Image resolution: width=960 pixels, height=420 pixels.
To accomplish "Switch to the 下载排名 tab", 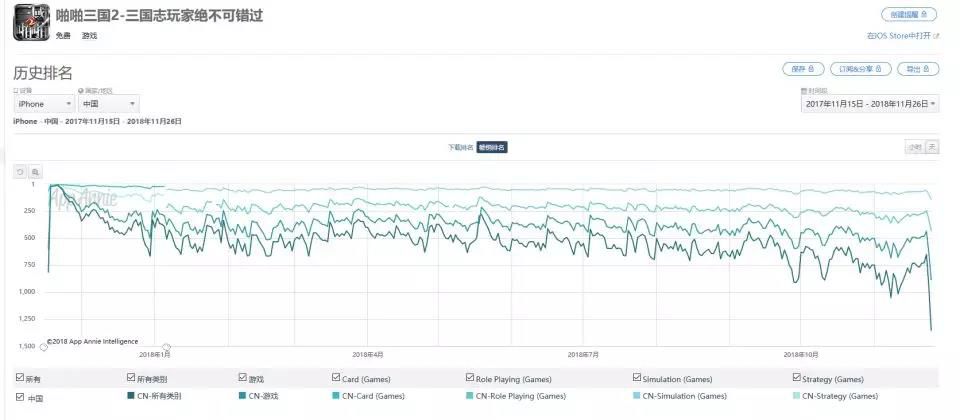I will [460, 148].
